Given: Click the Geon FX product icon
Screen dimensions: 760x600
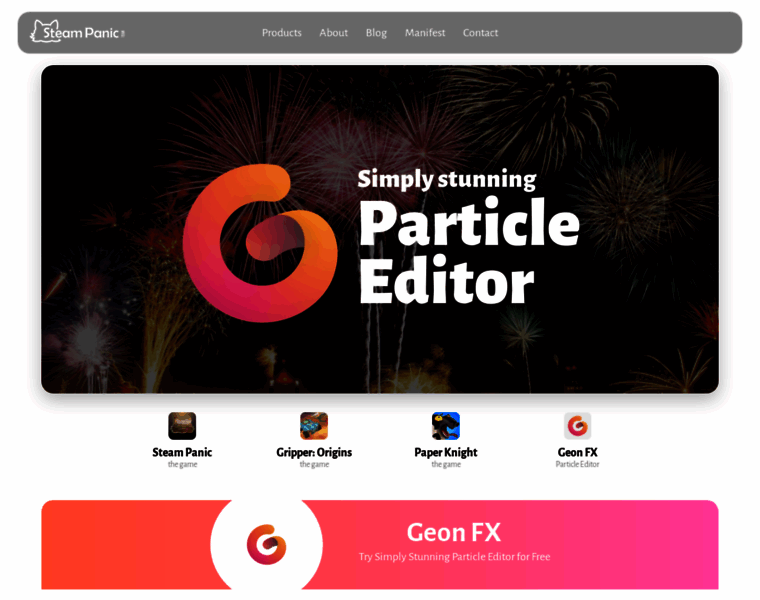Looking at the screenshot, I should coord(578,426).
